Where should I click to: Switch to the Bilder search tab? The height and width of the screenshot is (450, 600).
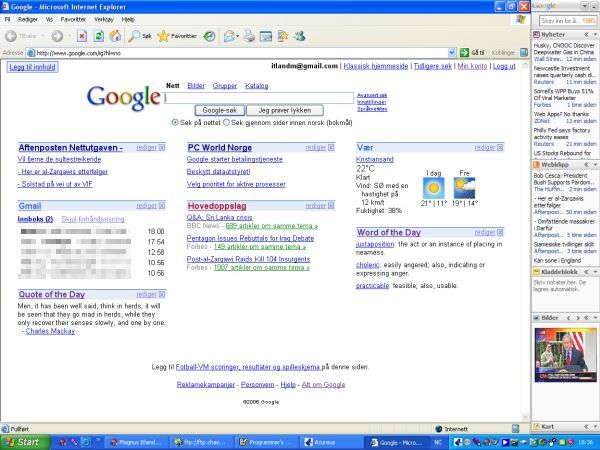196,86
